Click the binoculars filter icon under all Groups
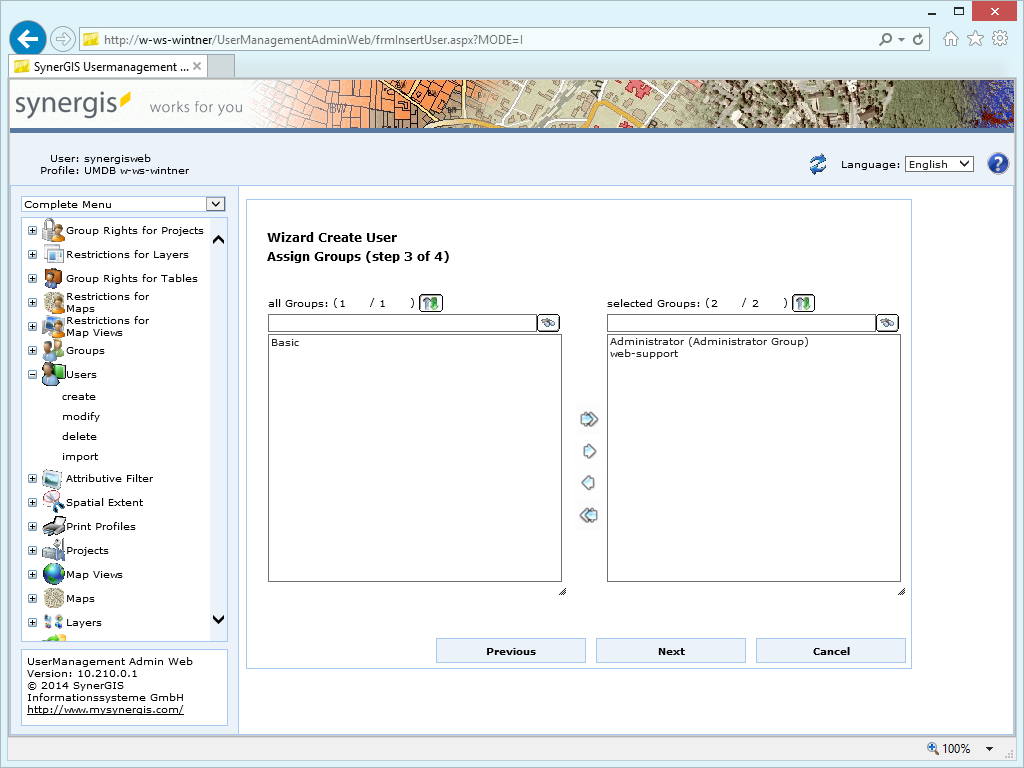1024x768 pixels. [548, 322]
